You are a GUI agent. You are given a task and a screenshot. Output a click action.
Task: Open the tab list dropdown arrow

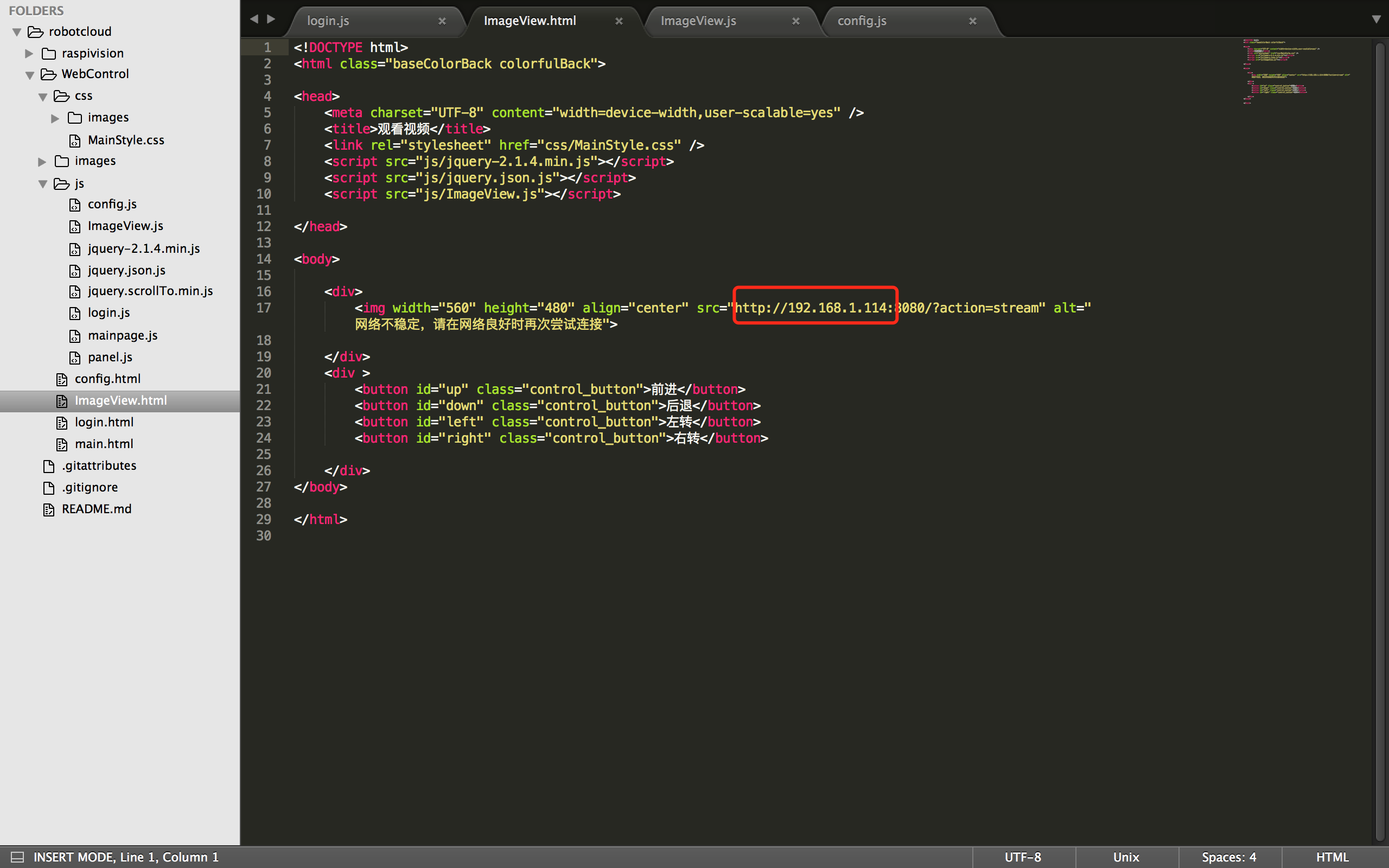tap(1376, 19)
